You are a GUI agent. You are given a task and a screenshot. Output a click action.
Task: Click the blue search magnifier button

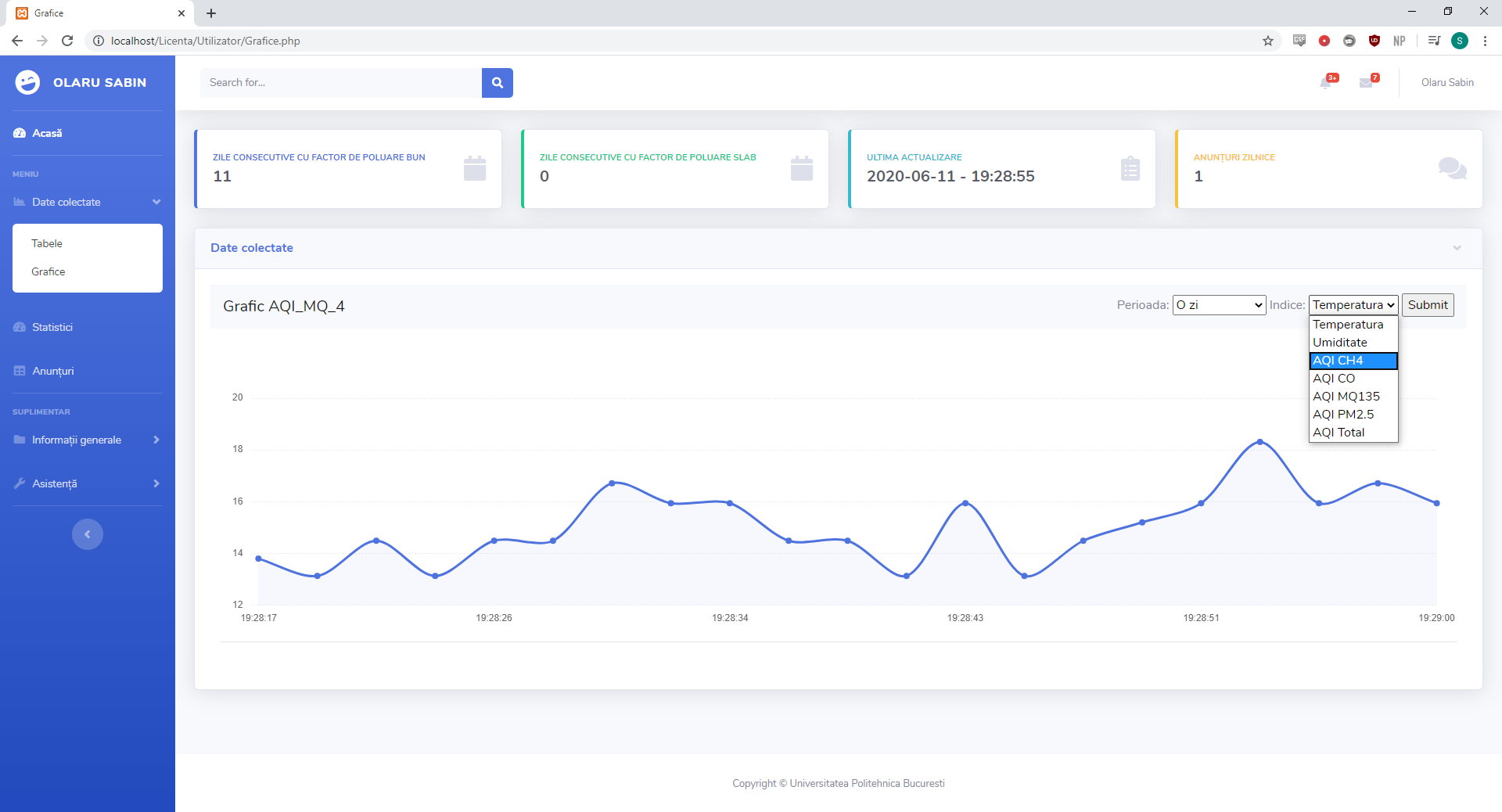497,83
